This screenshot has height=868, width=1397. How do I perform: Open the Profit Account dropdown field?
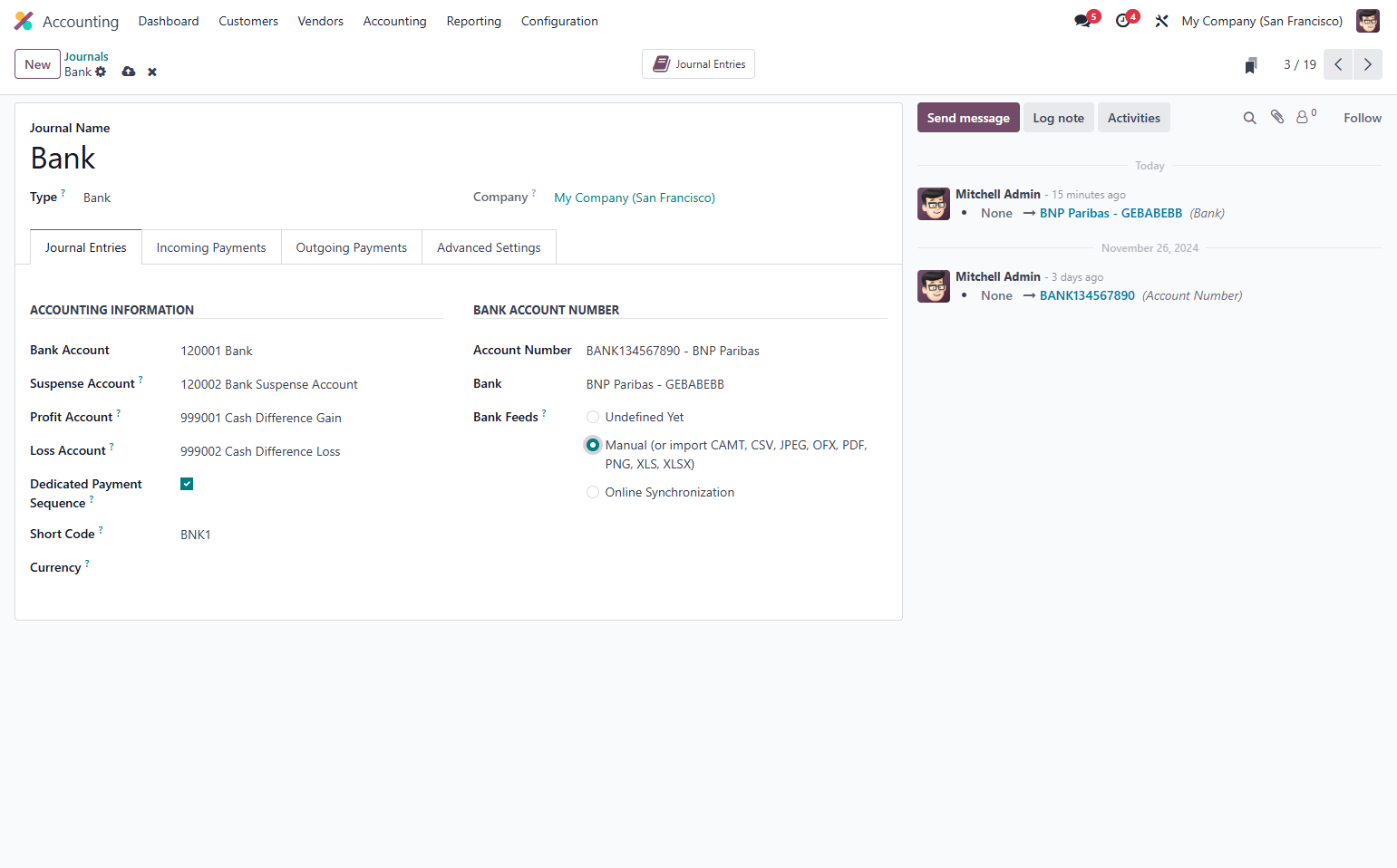coord(312,418)
